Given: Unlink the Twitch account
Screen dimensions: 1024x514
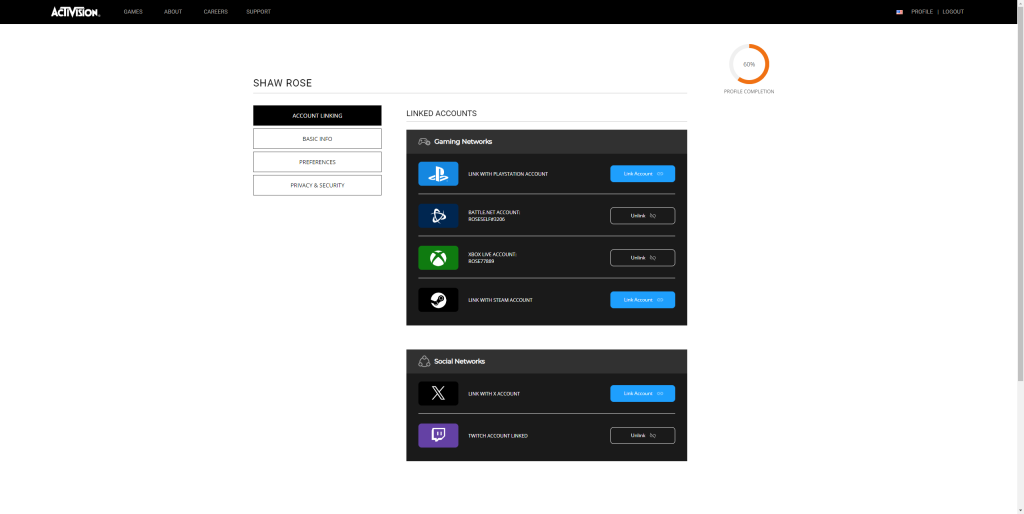Looking at the screenshot, I should pos(643,436).
